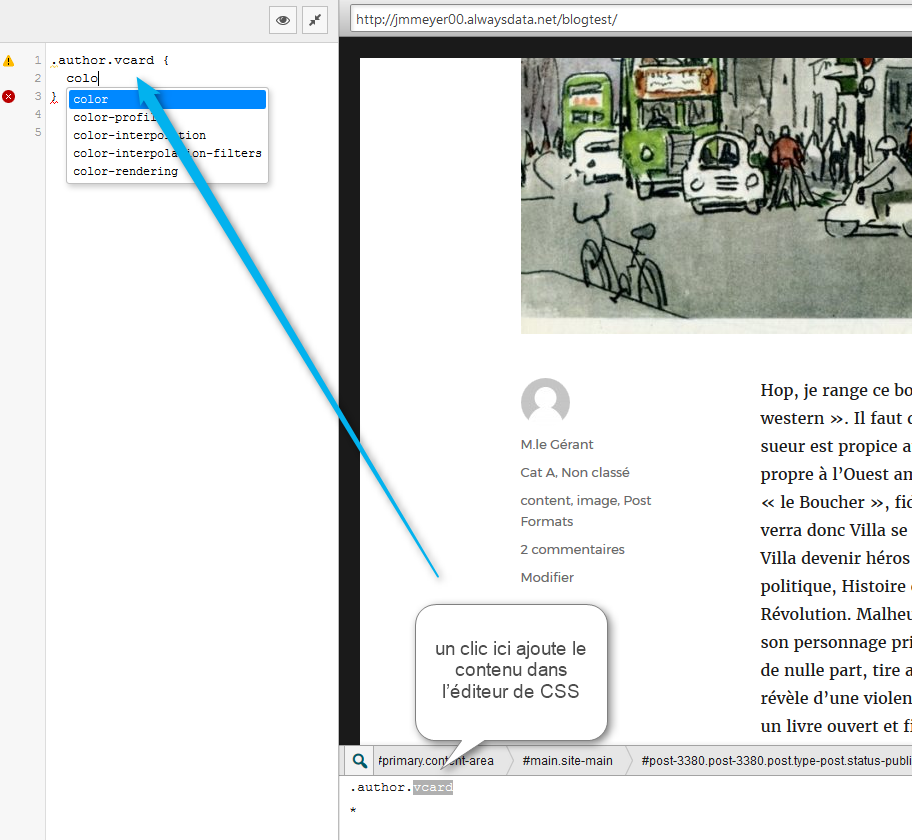Screen dimensions: 912x840
Task: Click line number 4 in the gutter
Action: click(x=38, y=114)
